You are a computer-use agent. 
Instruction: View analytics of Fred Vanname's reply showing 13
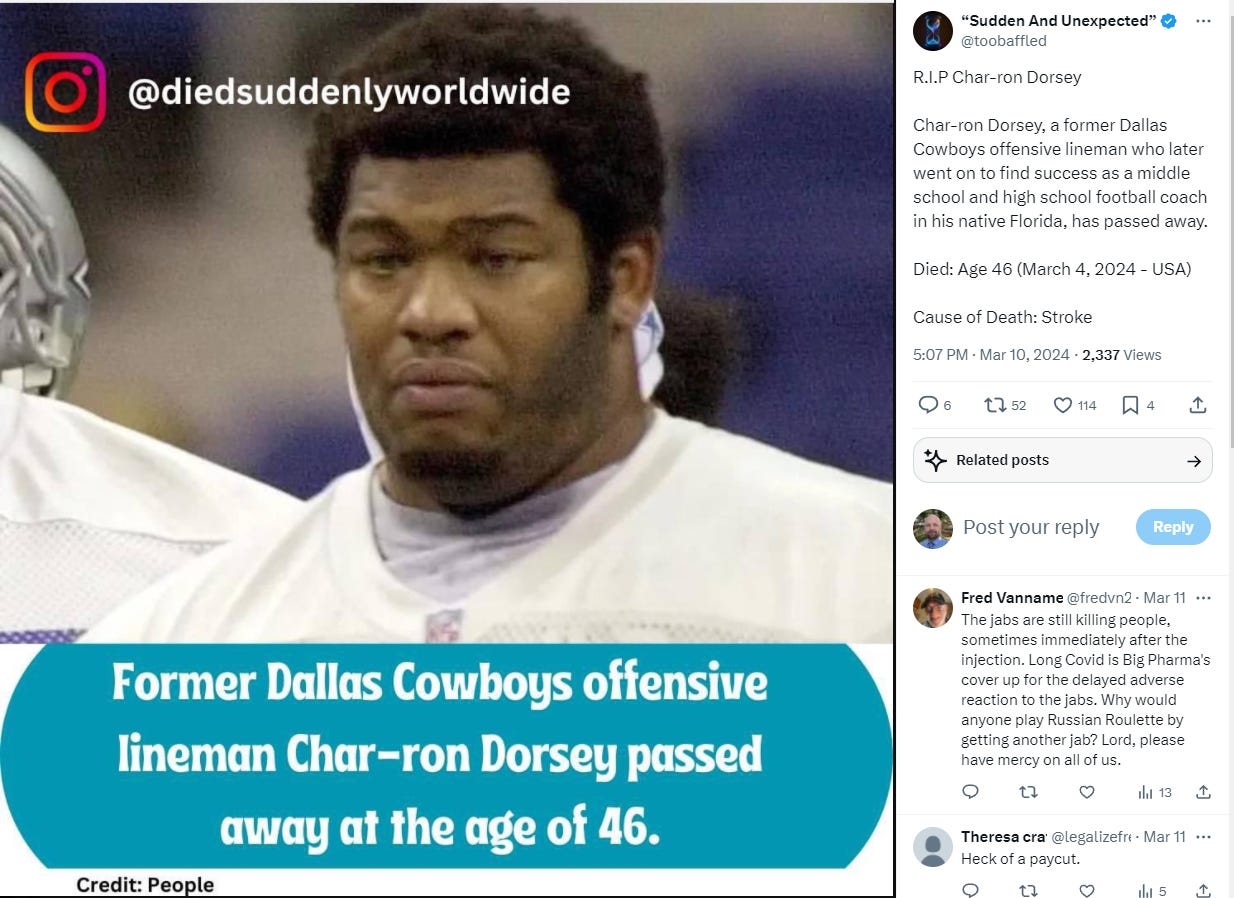[x=1154, y=792]
